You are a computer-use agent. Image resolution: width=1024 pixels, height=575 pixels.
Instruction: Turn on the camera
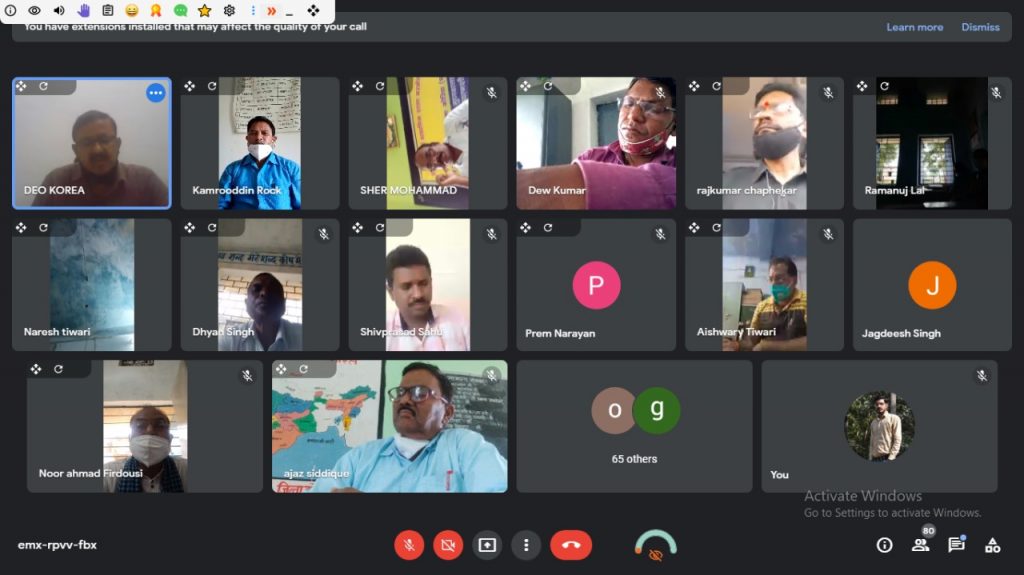pyautogui.click(x=448, y=545)
